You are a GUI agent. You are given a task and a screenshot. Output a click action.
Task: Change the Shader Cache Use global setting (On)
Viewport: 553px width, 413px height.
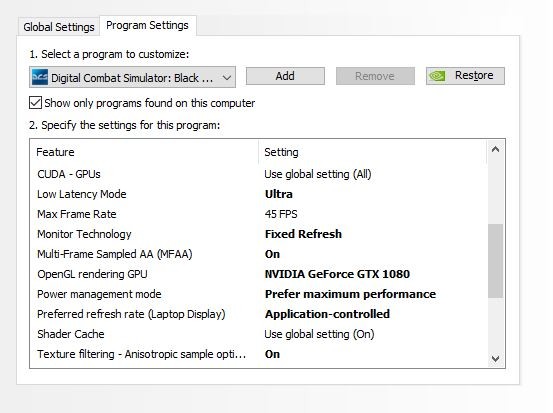tap(320, 334)
